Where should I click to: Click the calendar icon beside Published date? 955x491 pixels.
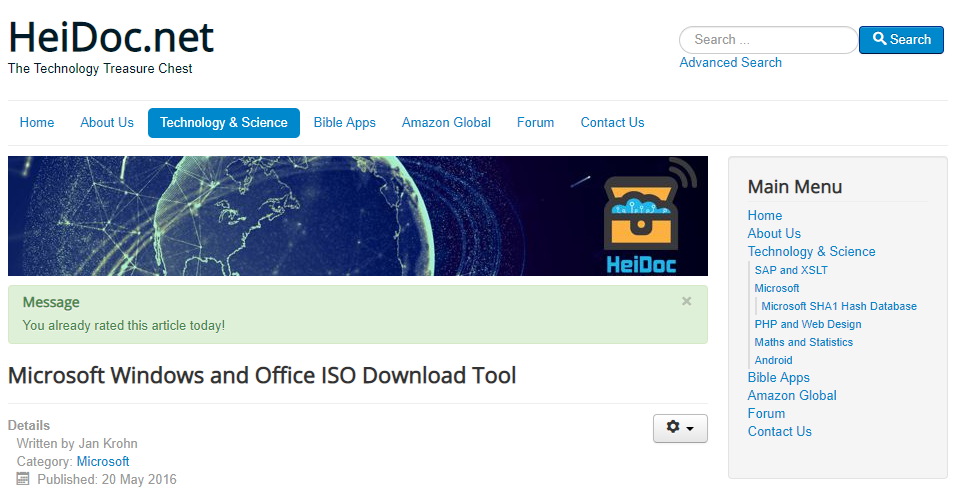(x=23, y=479)
